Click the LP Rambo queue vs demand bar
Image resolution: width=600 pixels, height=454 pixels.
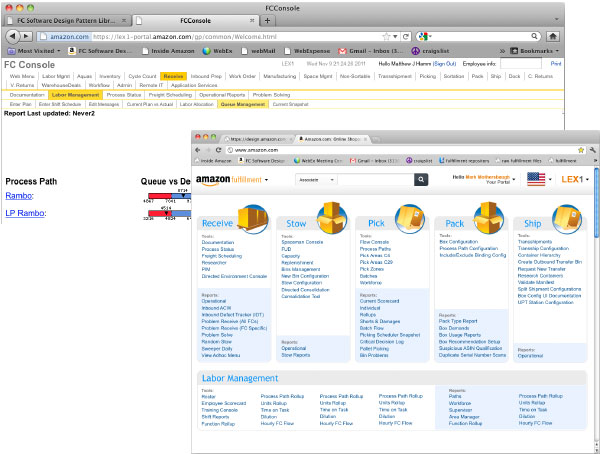point(170,213)
